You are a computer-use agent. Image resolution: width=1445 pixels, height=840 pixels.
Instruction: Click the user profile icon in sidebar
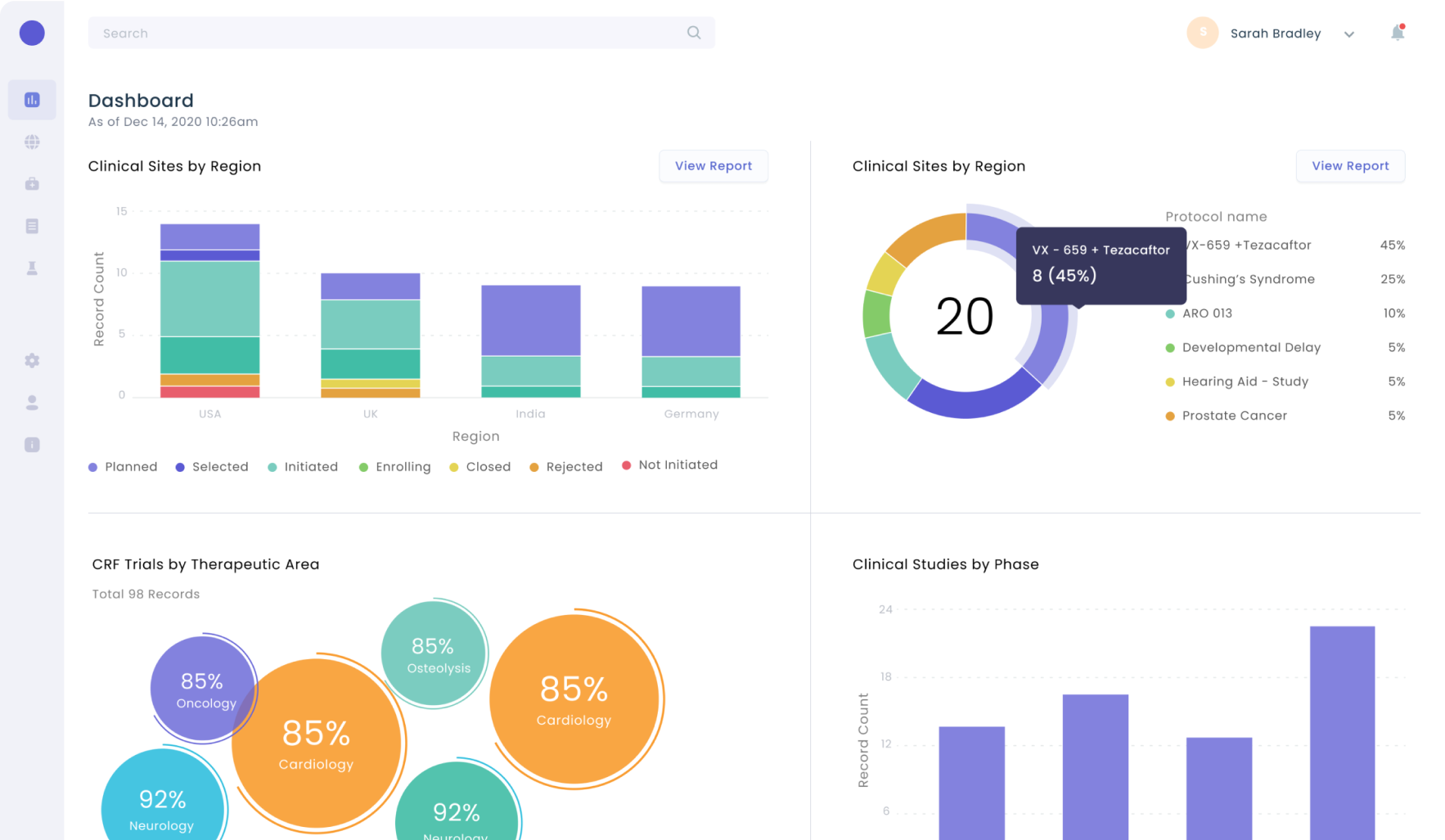point(32,402)
